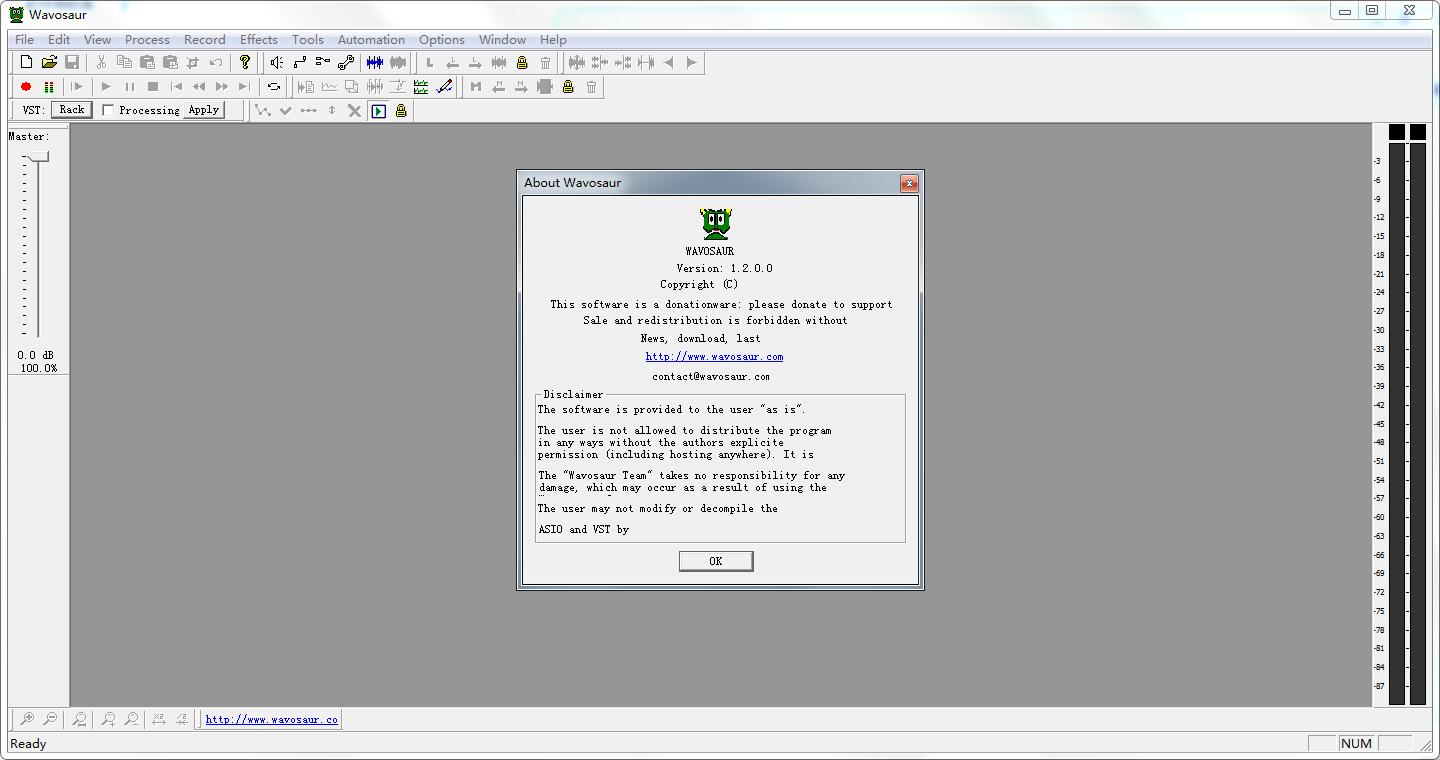Click the blue waveform display icon
This screenshot has height=760, width=1440.
coord(375,62)
